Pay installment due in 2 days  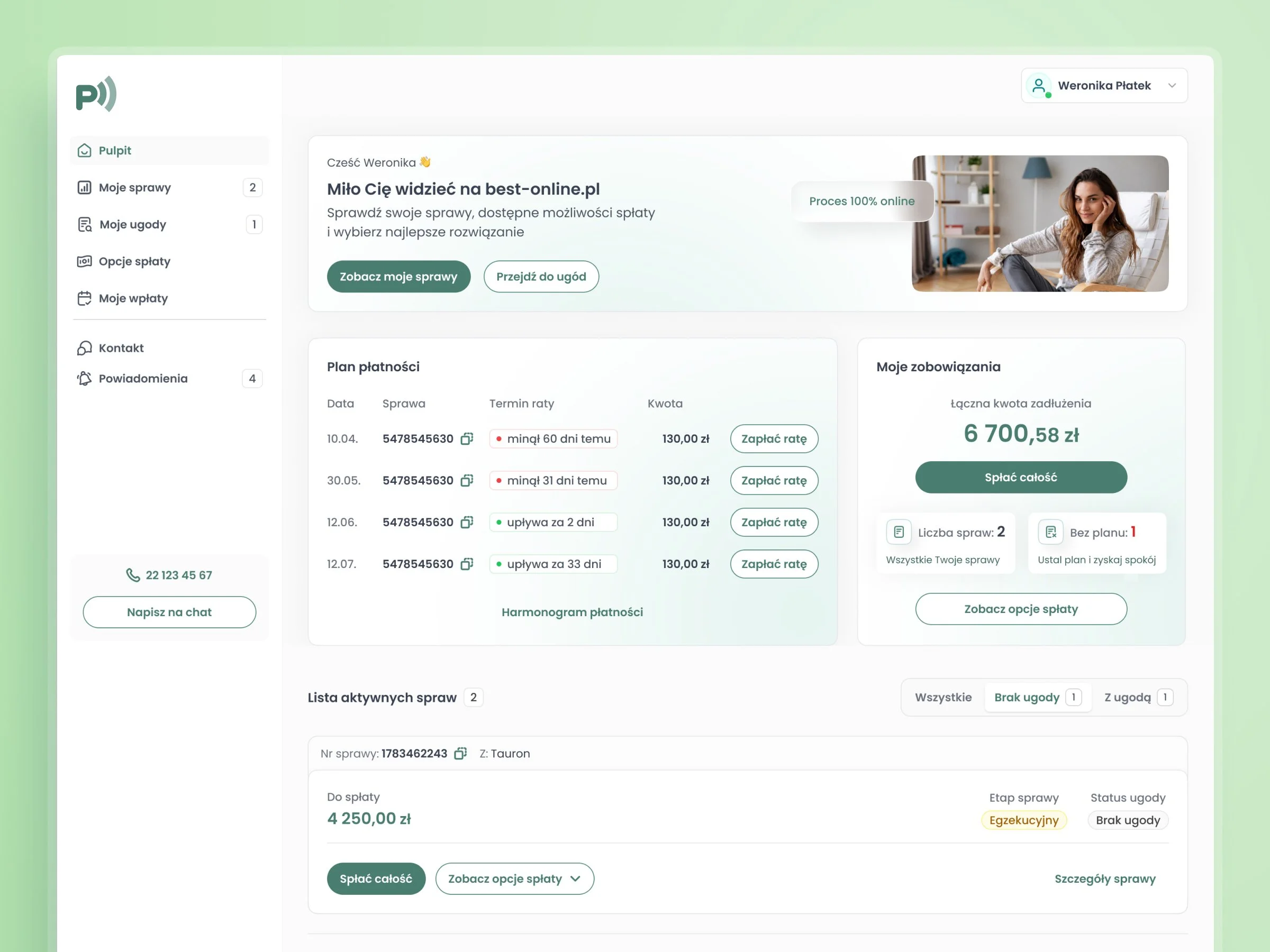(x=774, y=522)
